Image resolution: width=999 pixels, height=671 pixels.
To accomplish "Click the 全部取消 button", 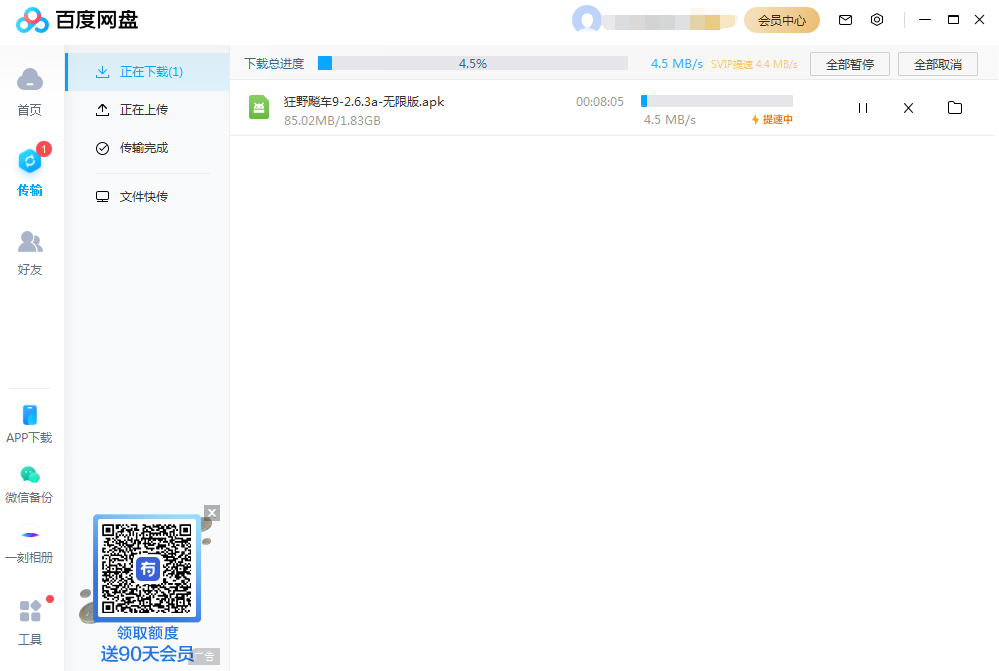I will (x=937, y=64).
